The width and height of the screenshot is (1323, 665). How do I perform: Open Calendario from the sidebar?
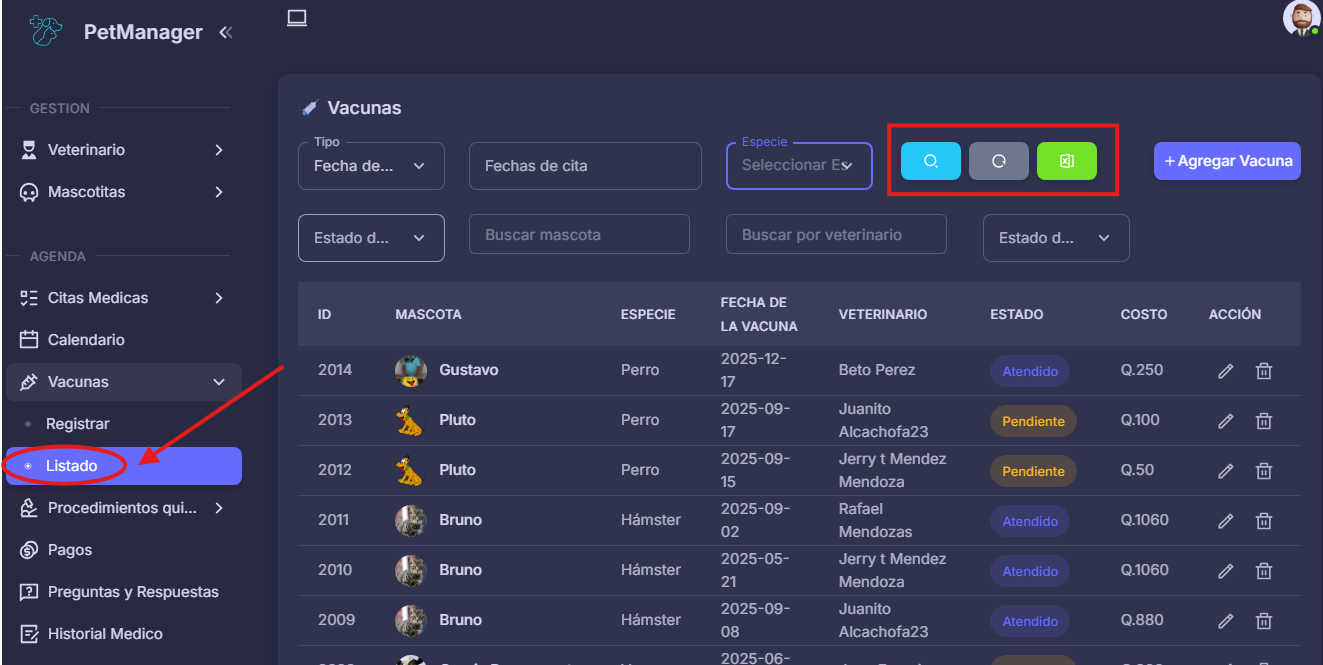click(86, 340)
